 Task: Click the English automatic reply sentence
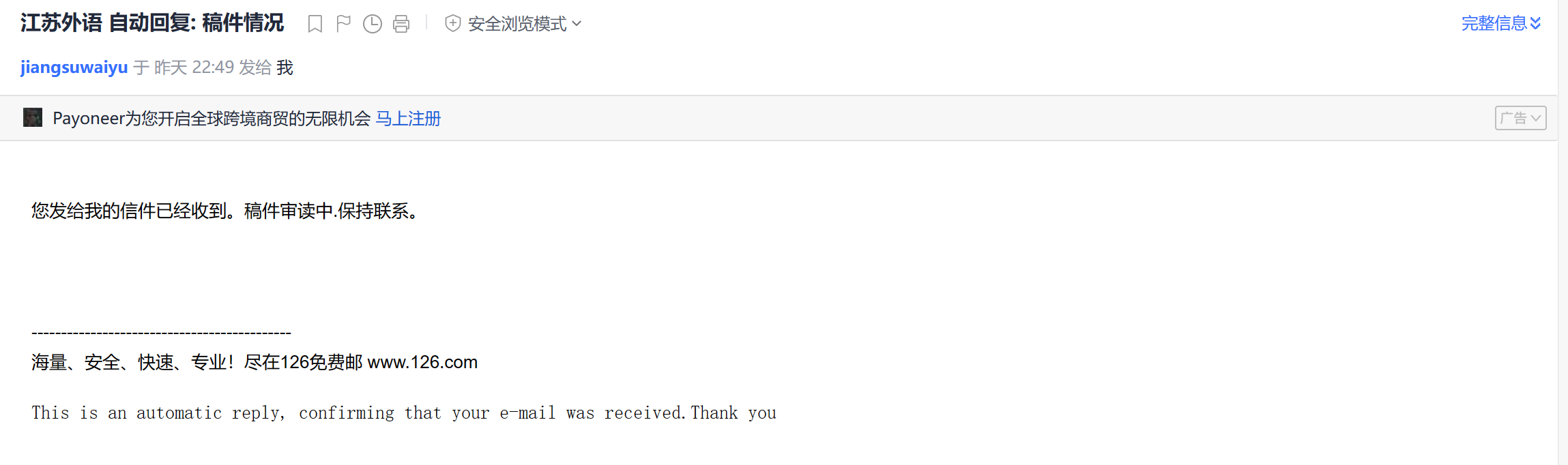coord(404,413)
